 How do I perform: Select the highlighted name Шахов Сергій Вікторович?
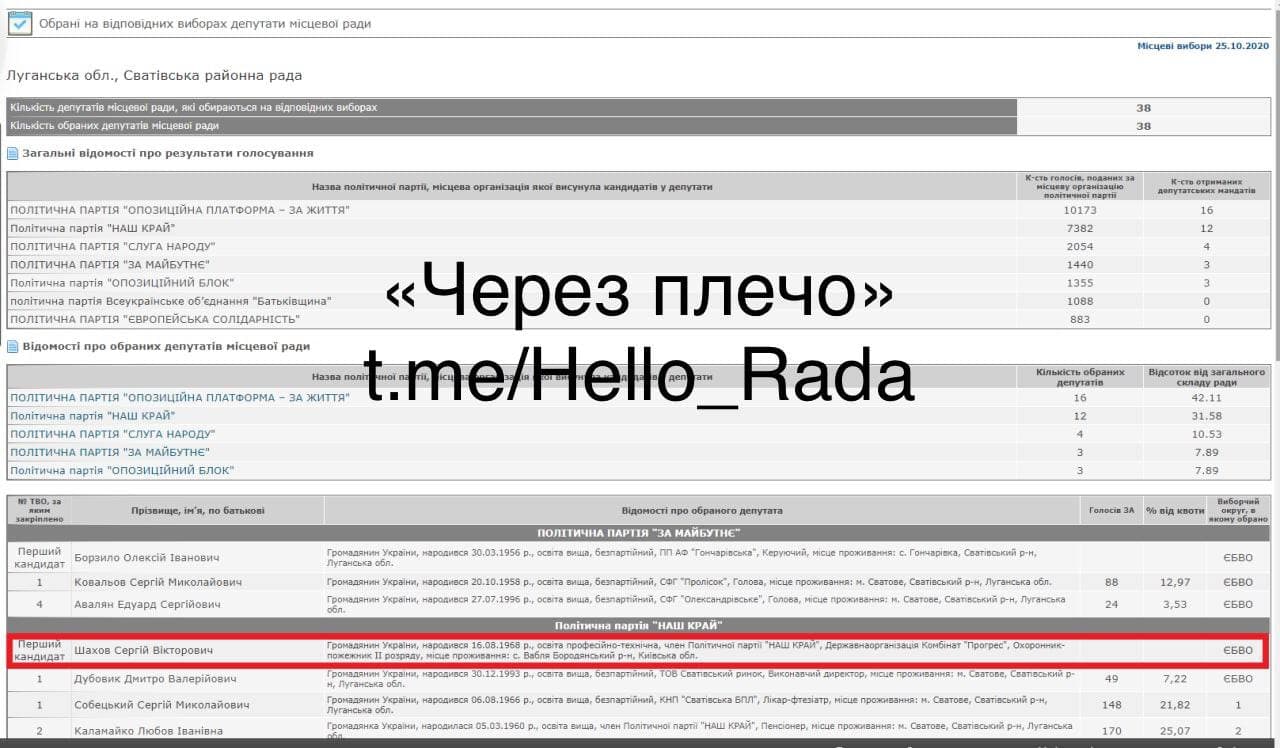point(144,651)
